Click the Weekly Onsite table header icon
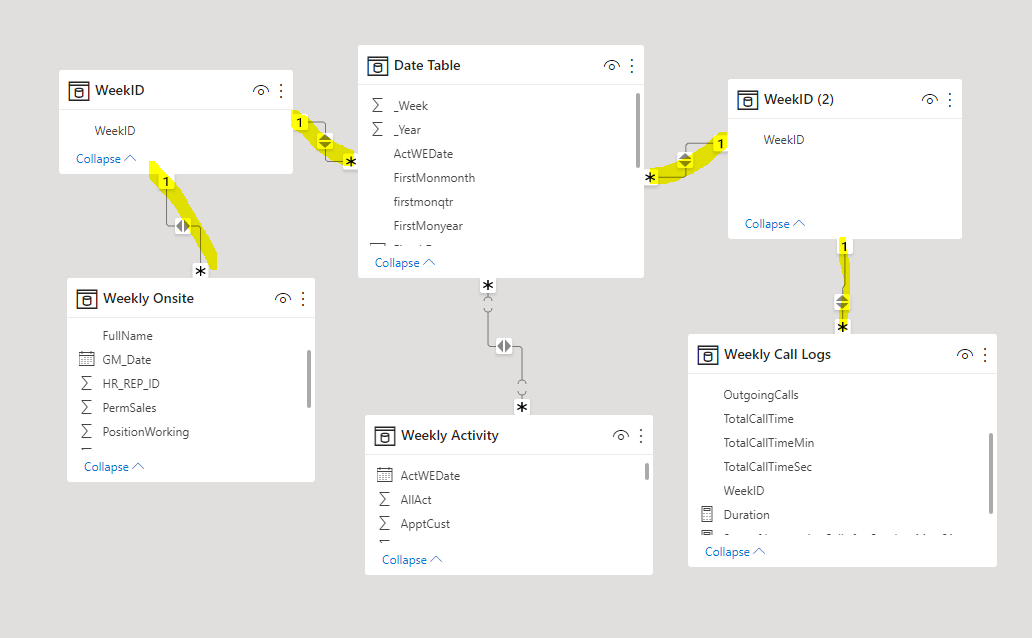 (x=86, y=299)
